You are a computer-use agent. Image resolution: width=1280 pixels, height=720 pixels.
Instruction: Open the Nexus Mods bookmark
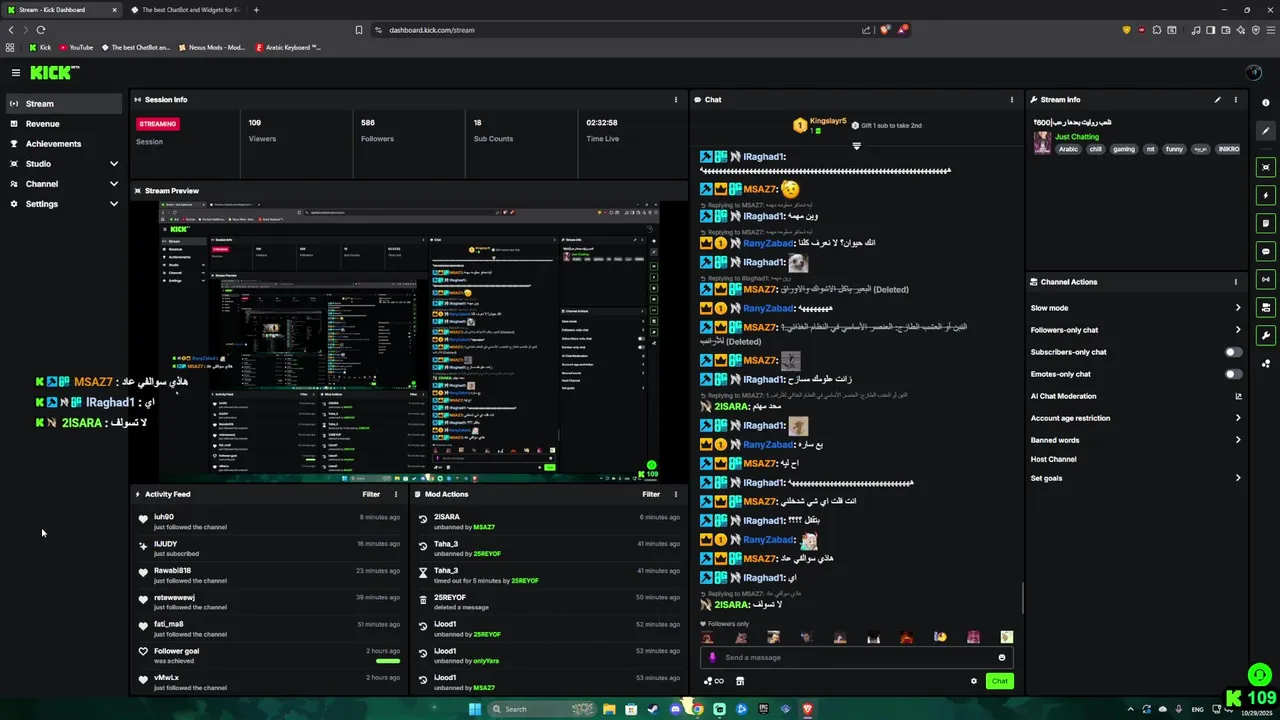(212, 47)
